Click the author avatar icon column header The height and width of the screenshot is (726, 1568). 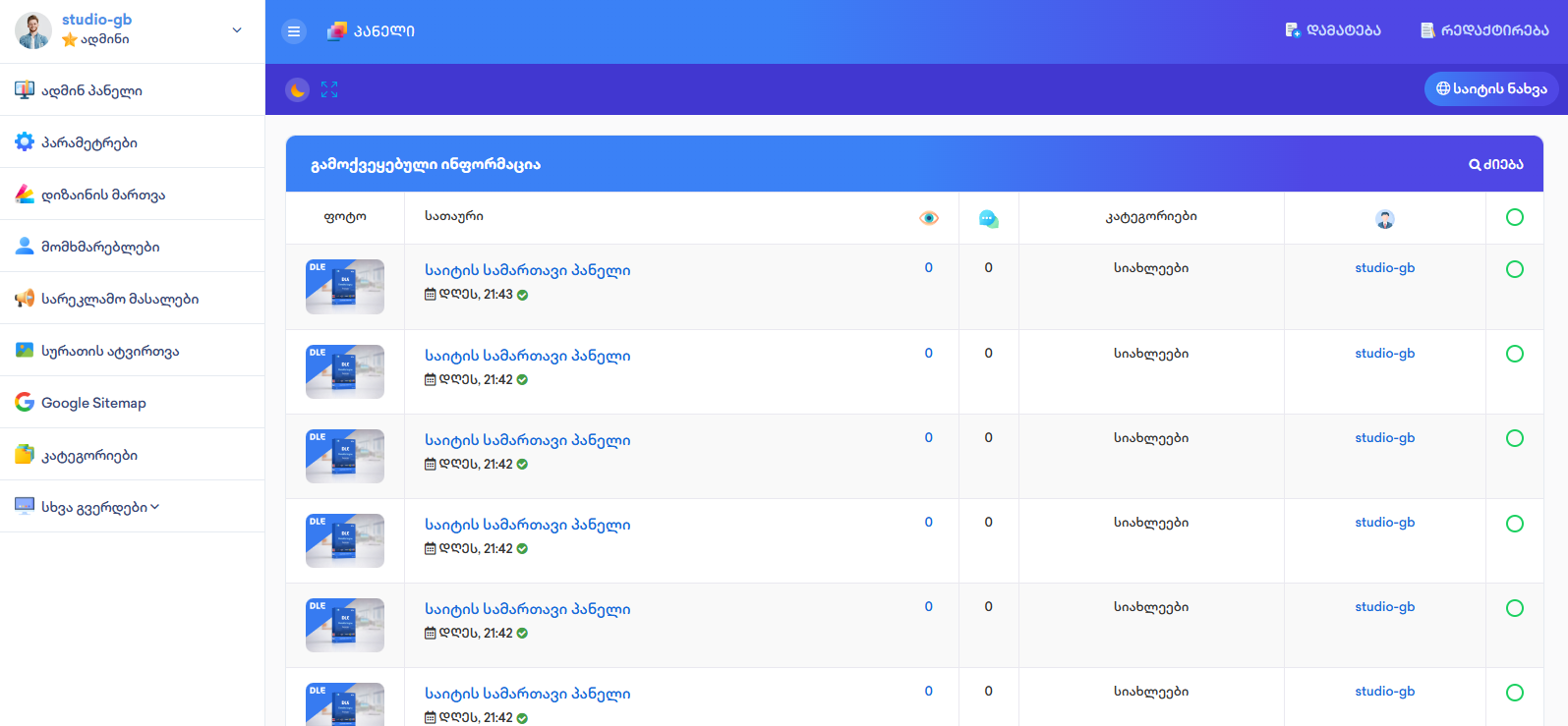tap(1384, 219)
